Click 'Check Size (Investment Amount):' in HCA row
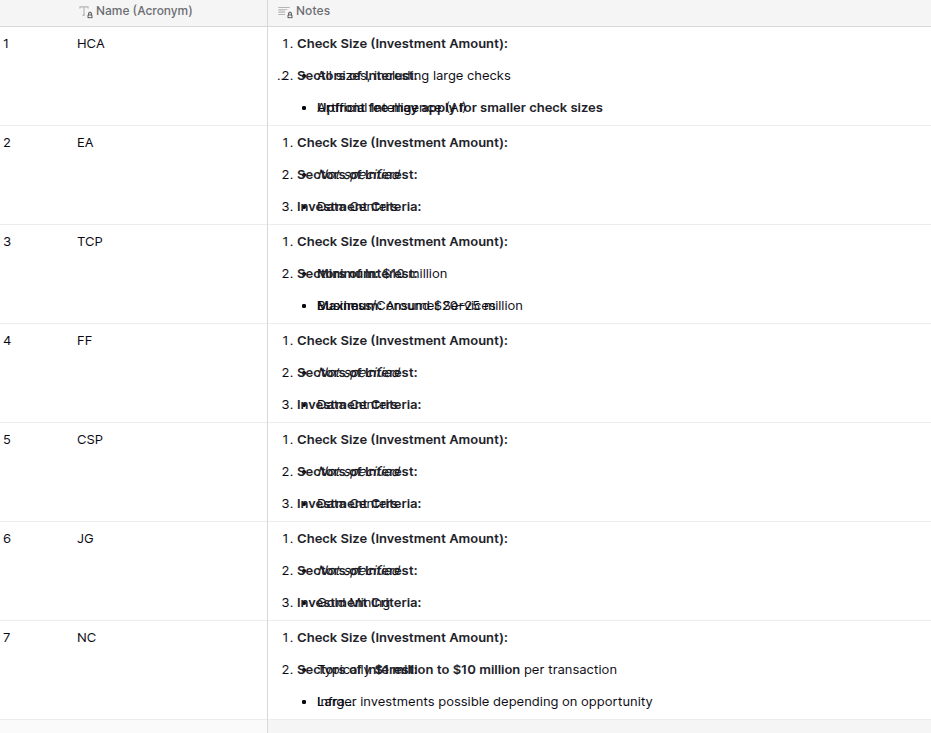The width and height of the screenshot is (931, 733). tap(402, 44)
